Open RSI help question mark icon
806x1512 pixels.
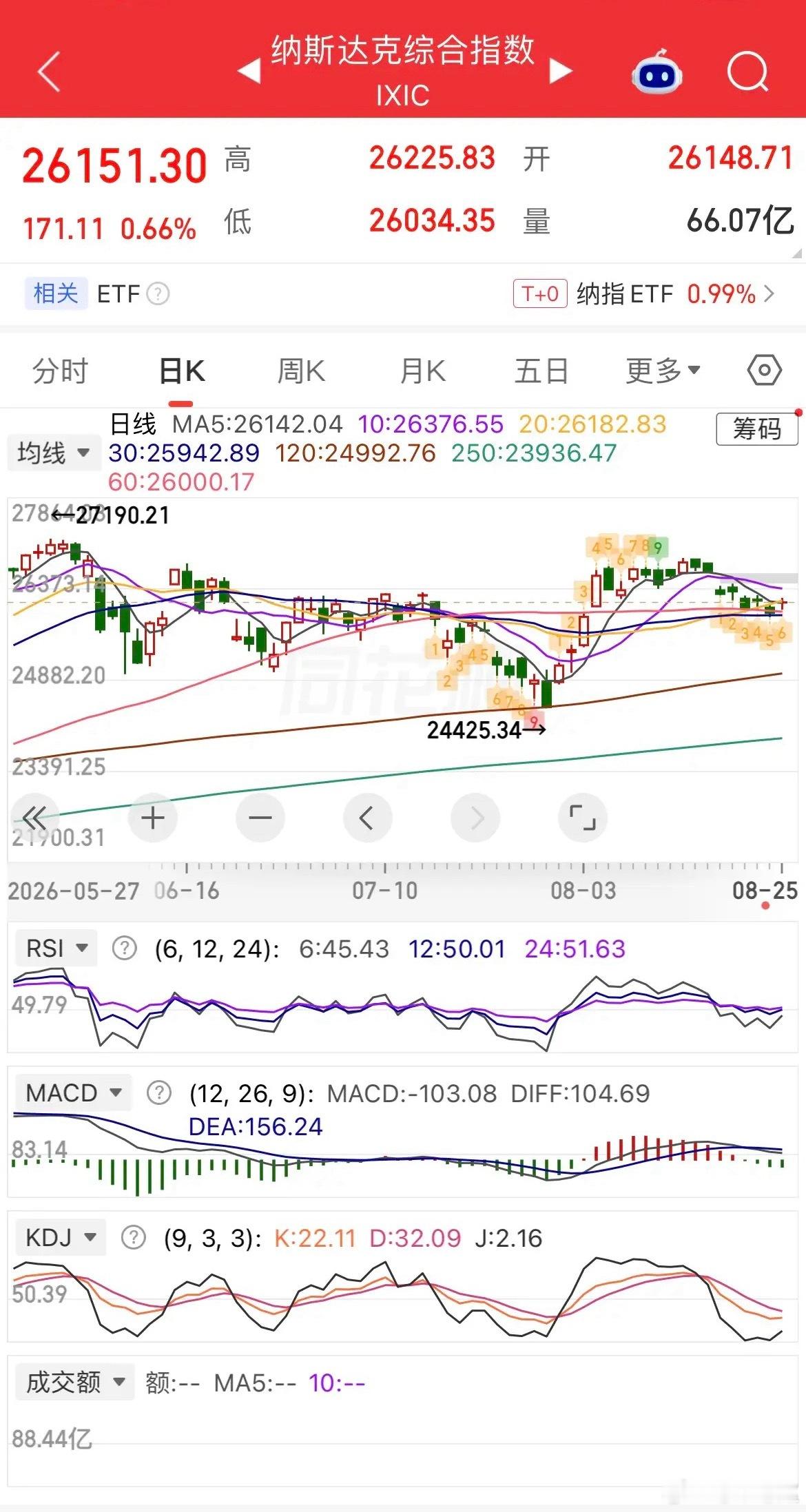tap(124, 949)
